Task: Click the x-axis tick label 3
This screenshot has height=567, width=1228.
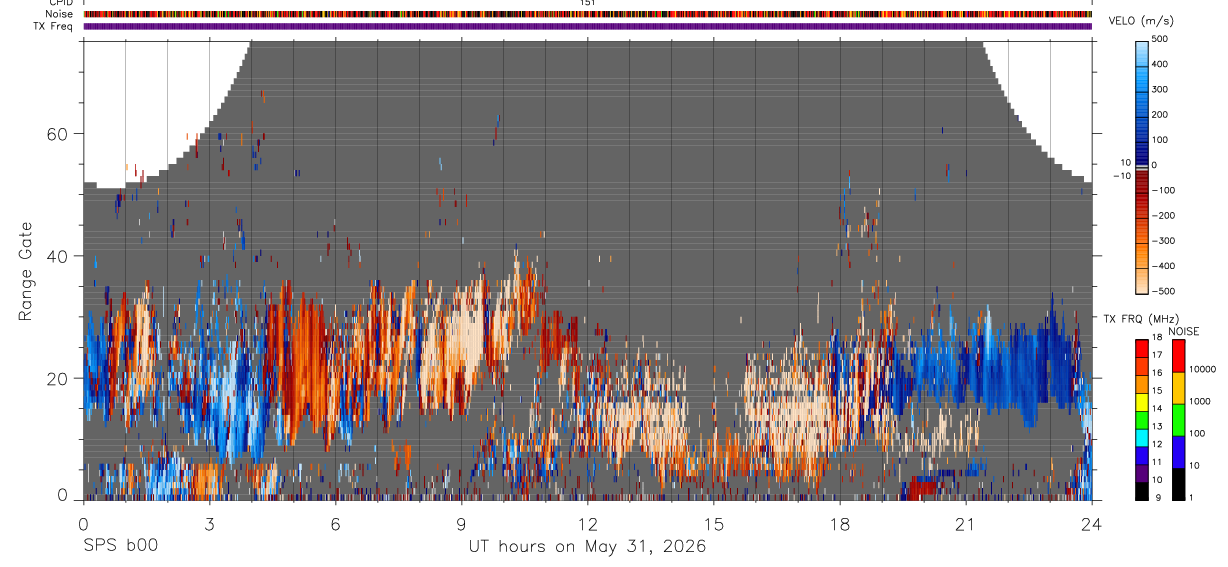Action: (x=209, y=524)
